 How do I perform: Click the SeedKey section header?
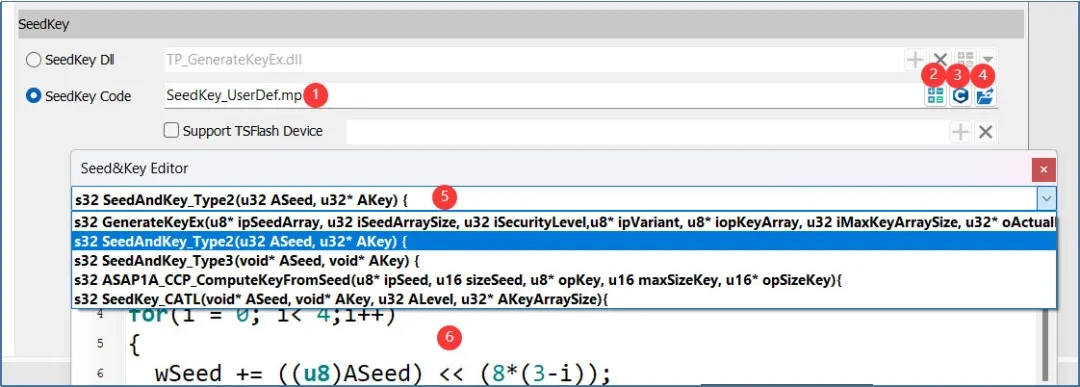520,24
